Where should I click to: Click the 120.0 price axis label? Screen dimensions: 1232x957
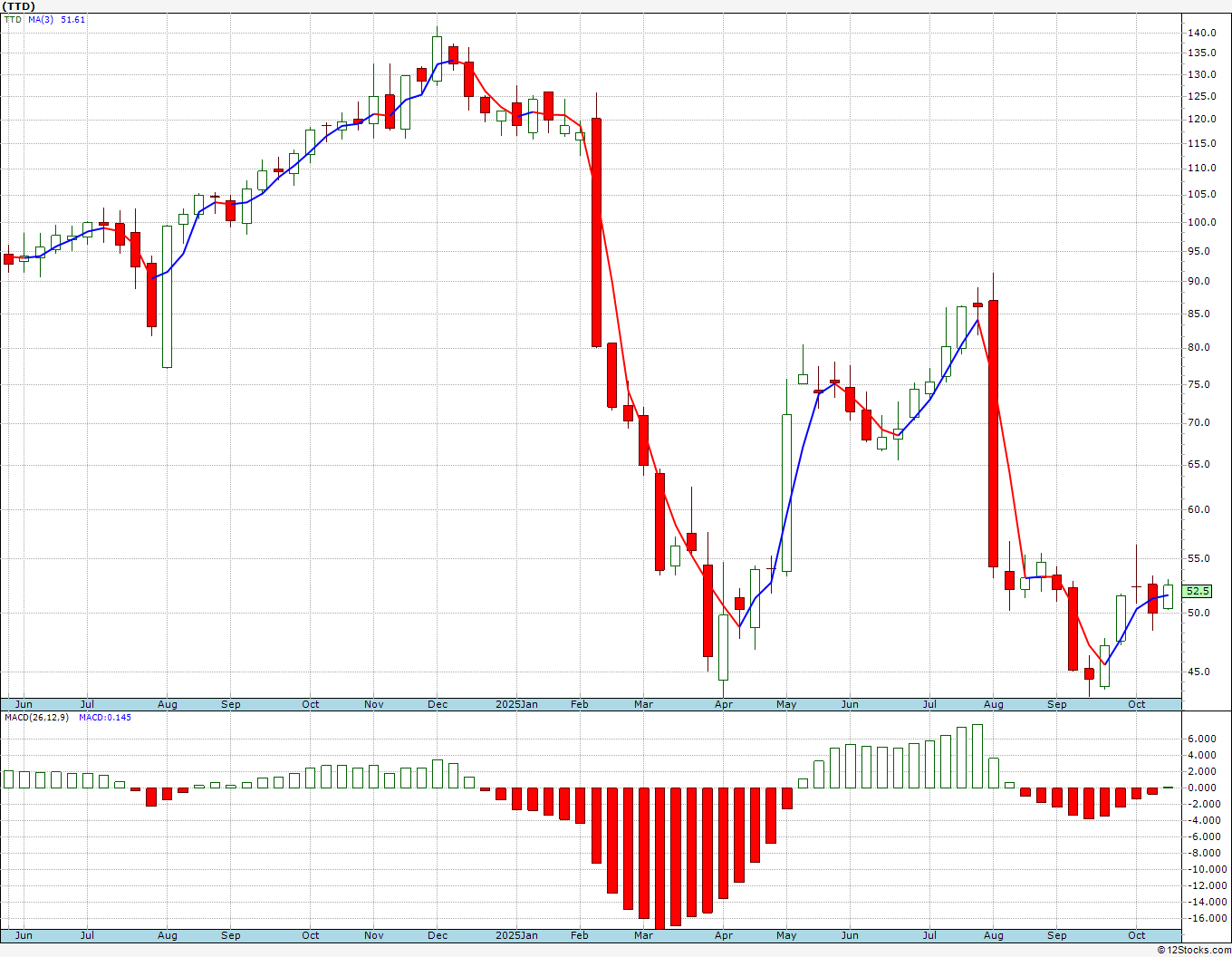click(1202, 119)
